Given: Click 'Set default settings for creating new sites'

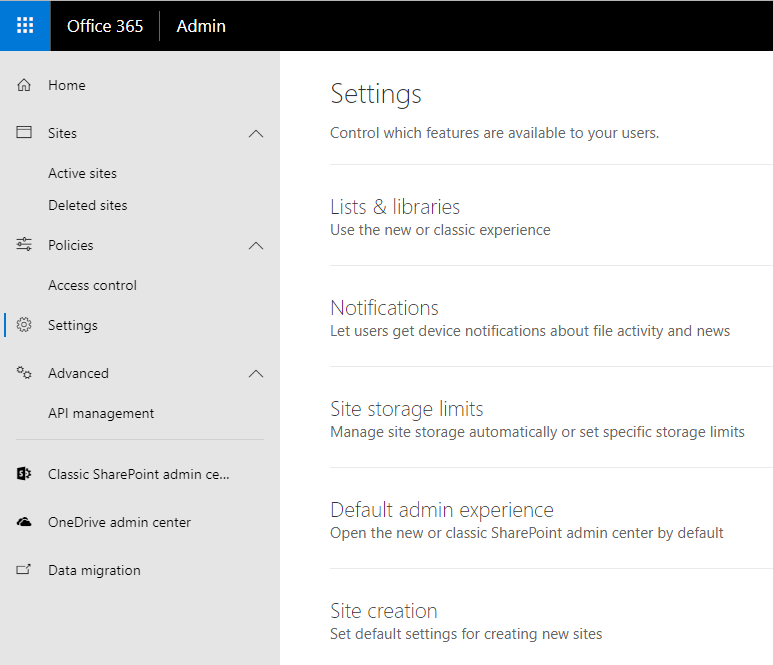Looking at the screenshot, I should tap(466, 634).
